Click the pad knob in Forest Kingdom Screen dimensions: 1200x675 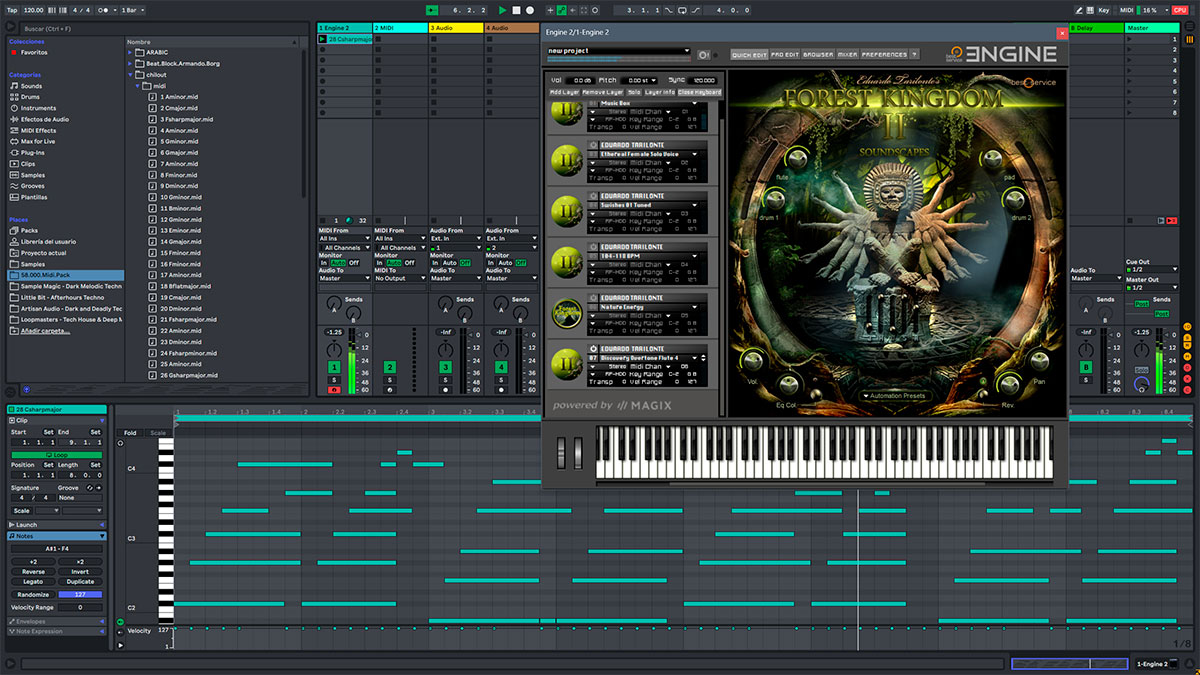coord(990,158)
